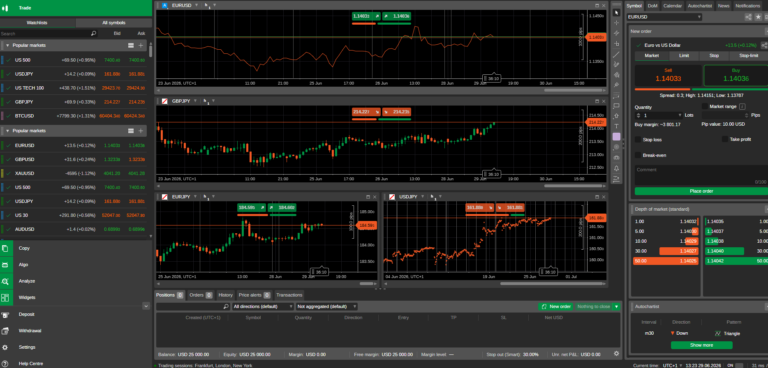Switch to the All symbols tab

click(x=114, y=23)
